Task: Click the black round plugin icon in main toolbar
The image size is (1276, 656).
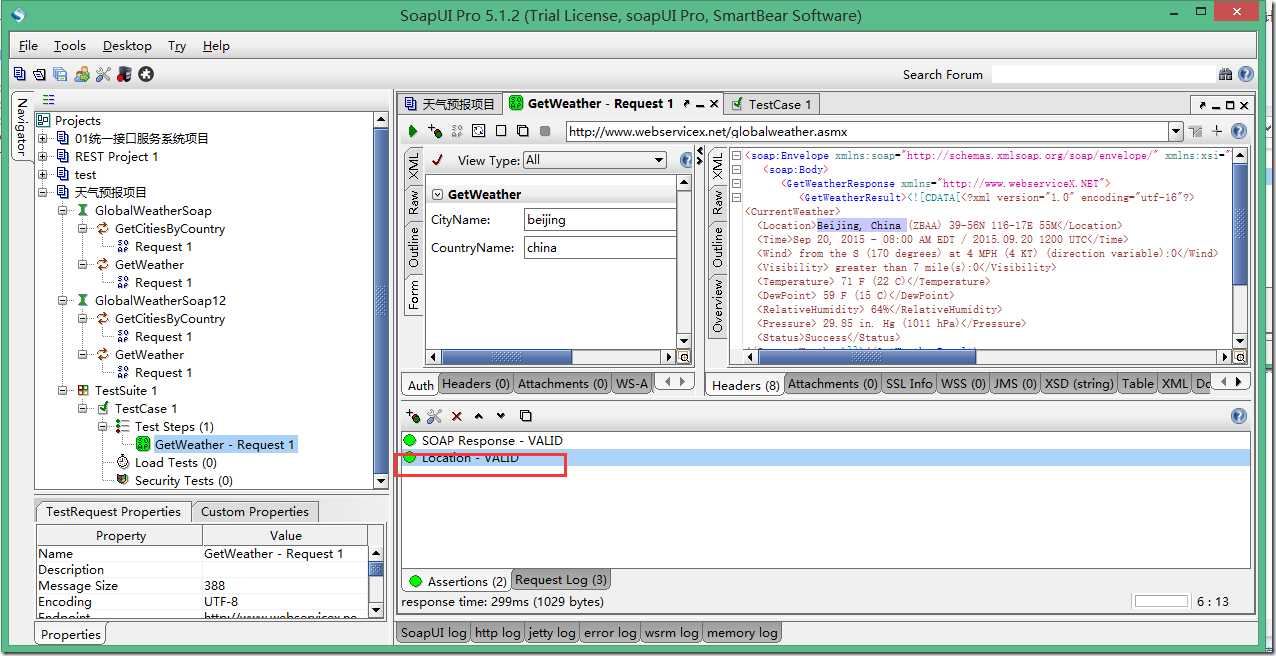Action: 146,74
